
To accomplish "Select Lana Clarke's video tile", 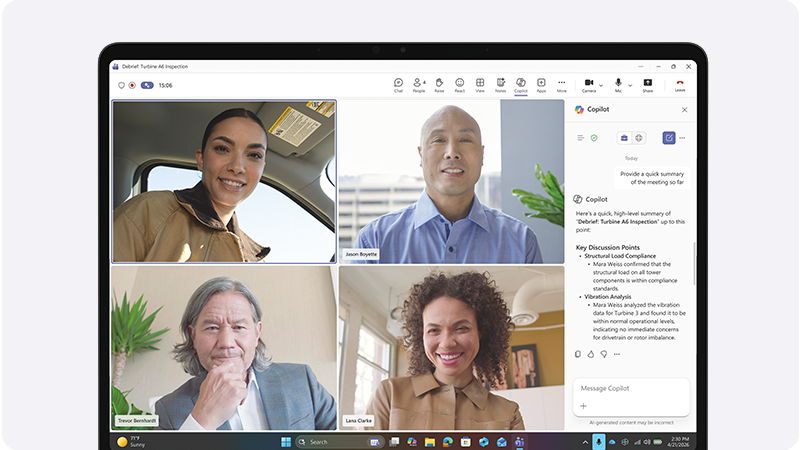I will [452, 348].
